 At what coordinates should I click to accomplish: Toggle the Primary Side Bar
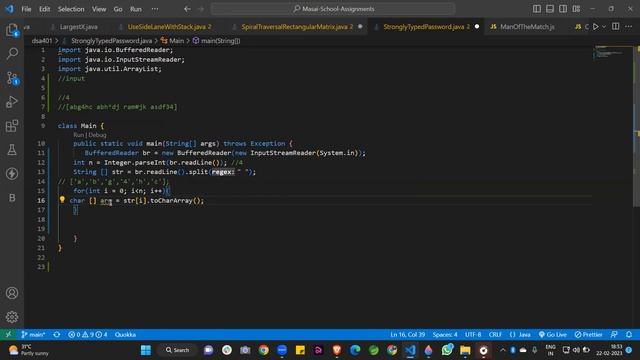click(x=537, y=9)
